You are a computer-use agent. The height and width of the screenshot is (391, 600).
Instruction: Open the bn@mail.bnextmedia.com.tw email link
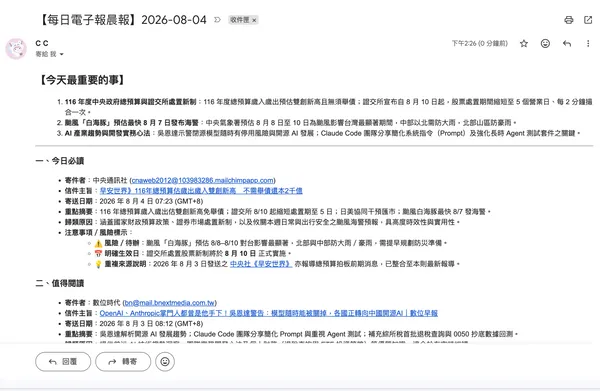[170, 303]
